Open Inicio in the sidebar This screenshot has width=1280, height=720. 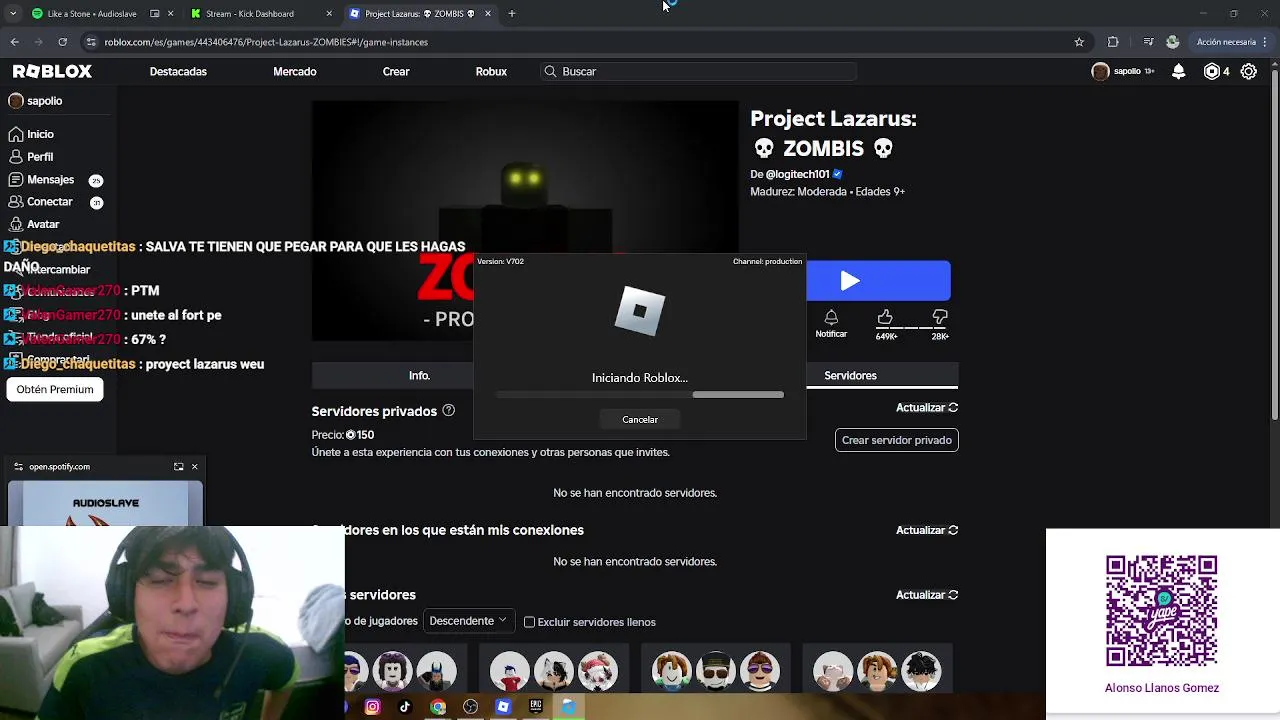[x=31, y=134]
